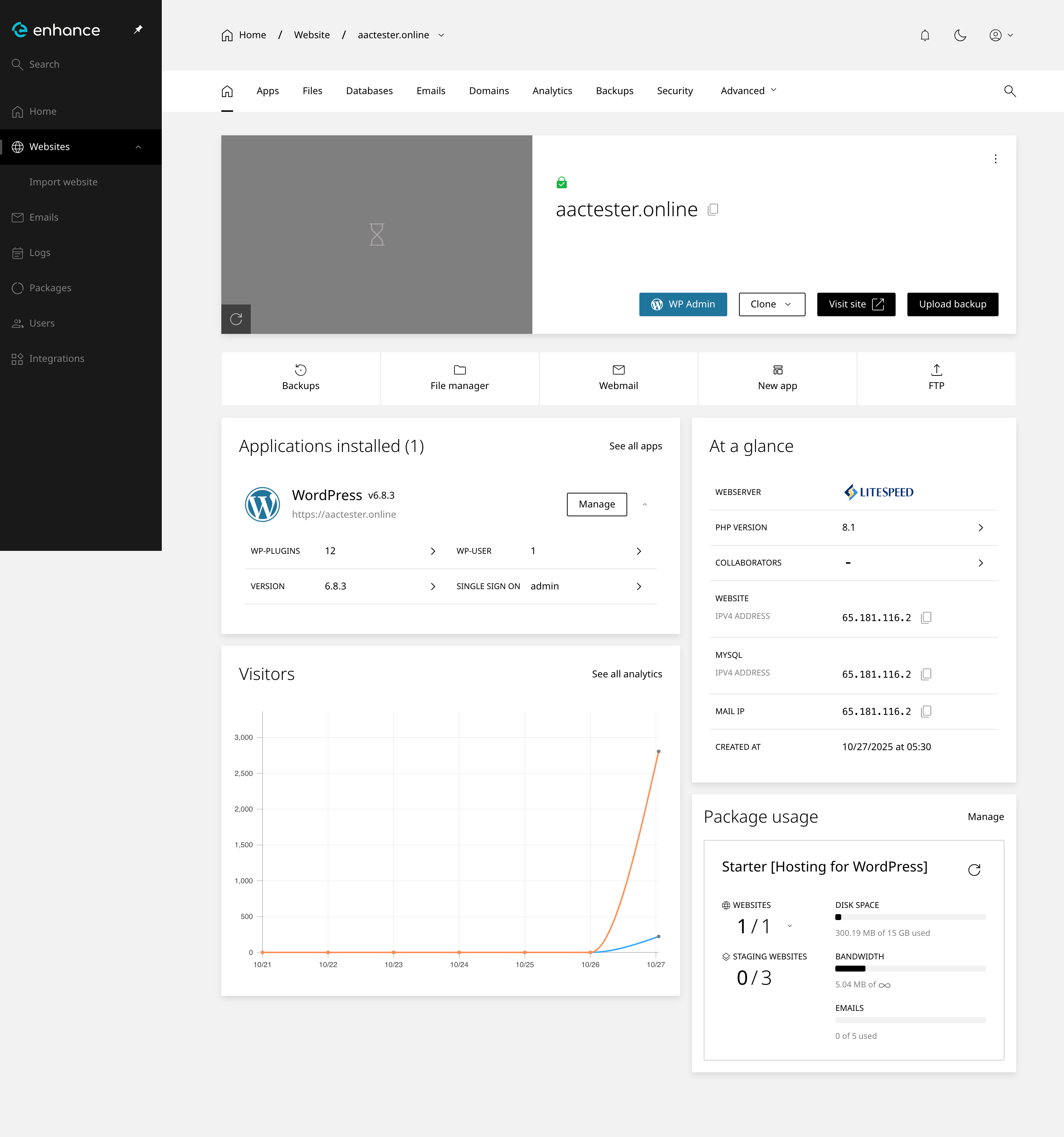Refresh the Starter package usage
The width and height of the screenshot is (1064, 1137).
tap(974, 869)
